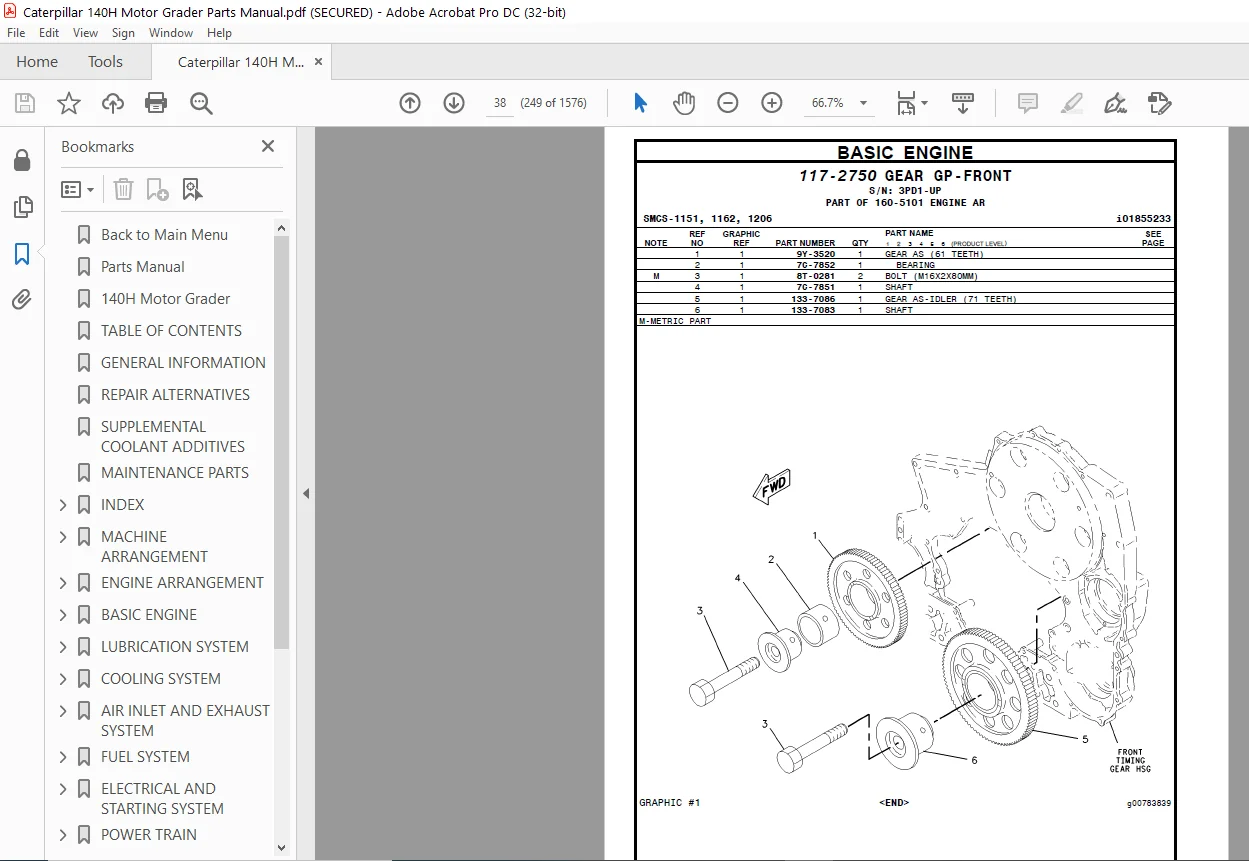Screen dimensions: 1249x861
Task: Select the Caterpillar 140H document tab
Action: coord(241,62)
